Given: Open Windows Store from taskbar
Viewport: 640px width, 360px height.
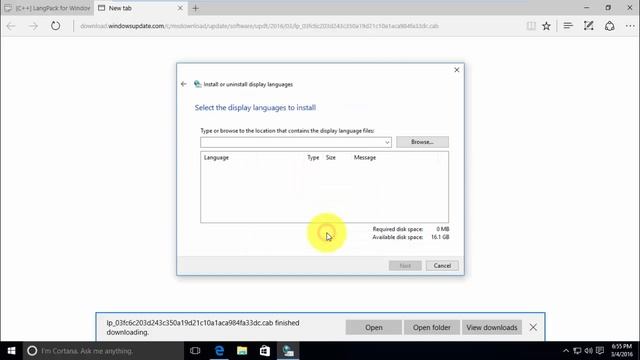Looking at the screenshot, I should (265, 351).
